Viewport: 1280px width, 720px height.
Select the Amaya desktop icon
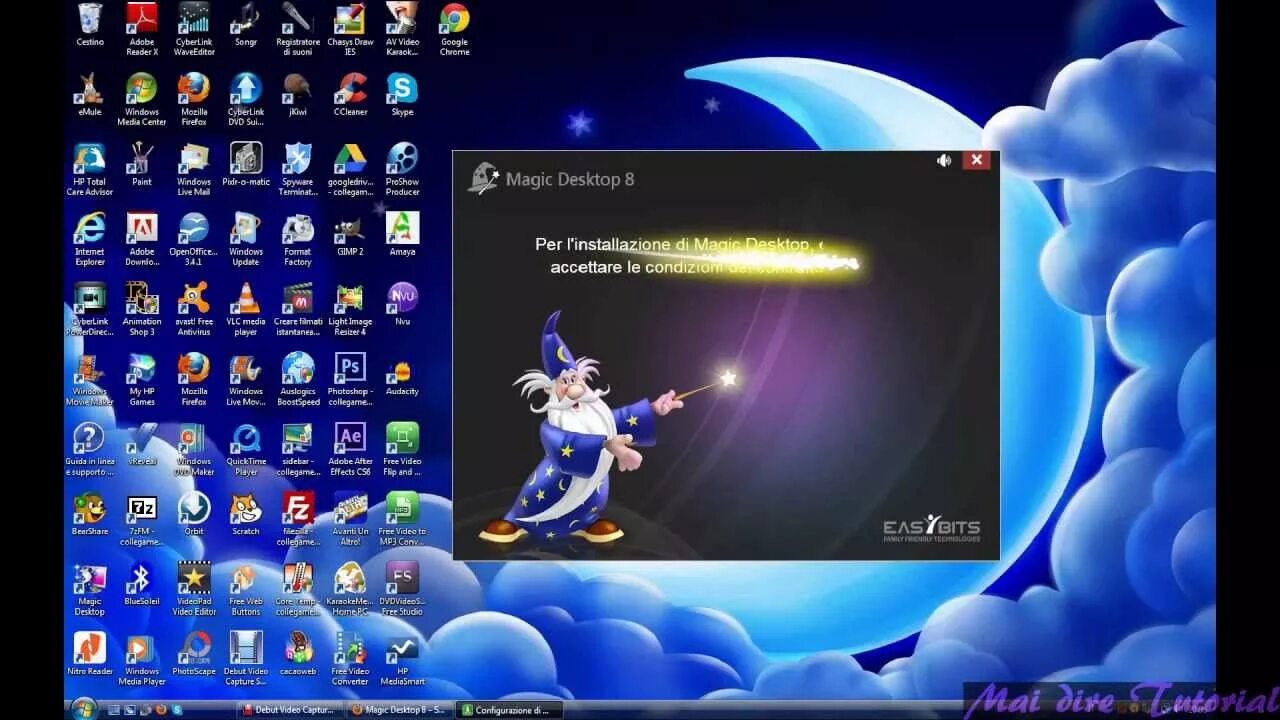pos(402,234)
